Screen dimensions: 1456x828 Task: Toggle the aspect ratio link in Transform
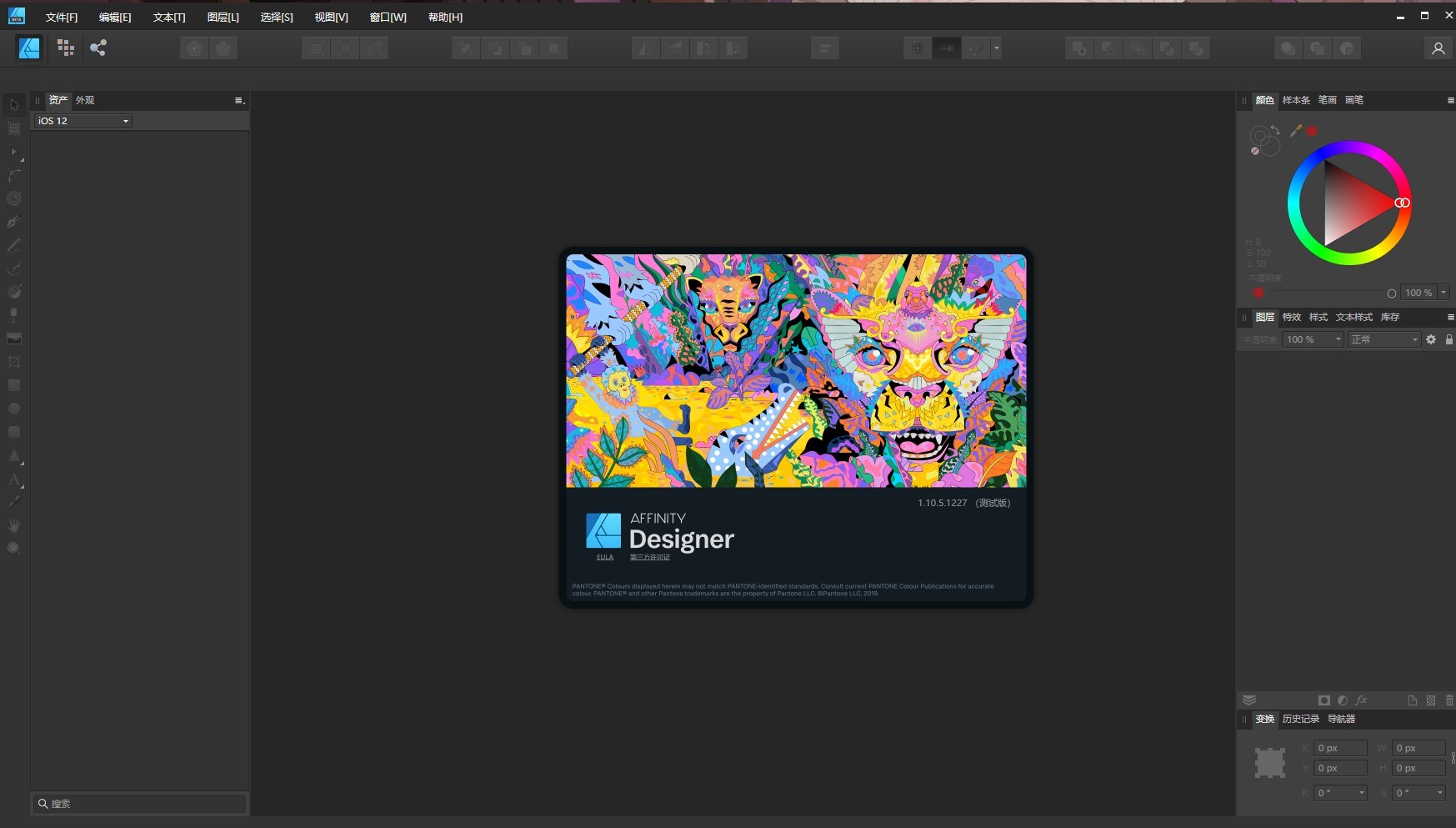pos(1453,758)
